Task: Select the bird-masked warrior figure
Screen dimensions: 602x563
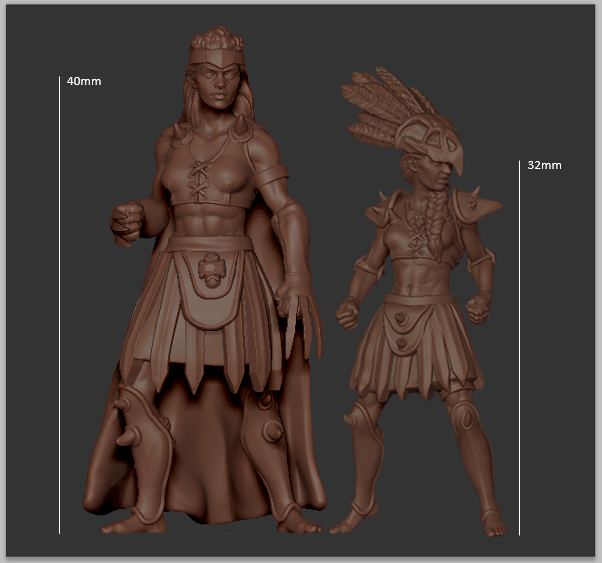Action: coord(418,301)
